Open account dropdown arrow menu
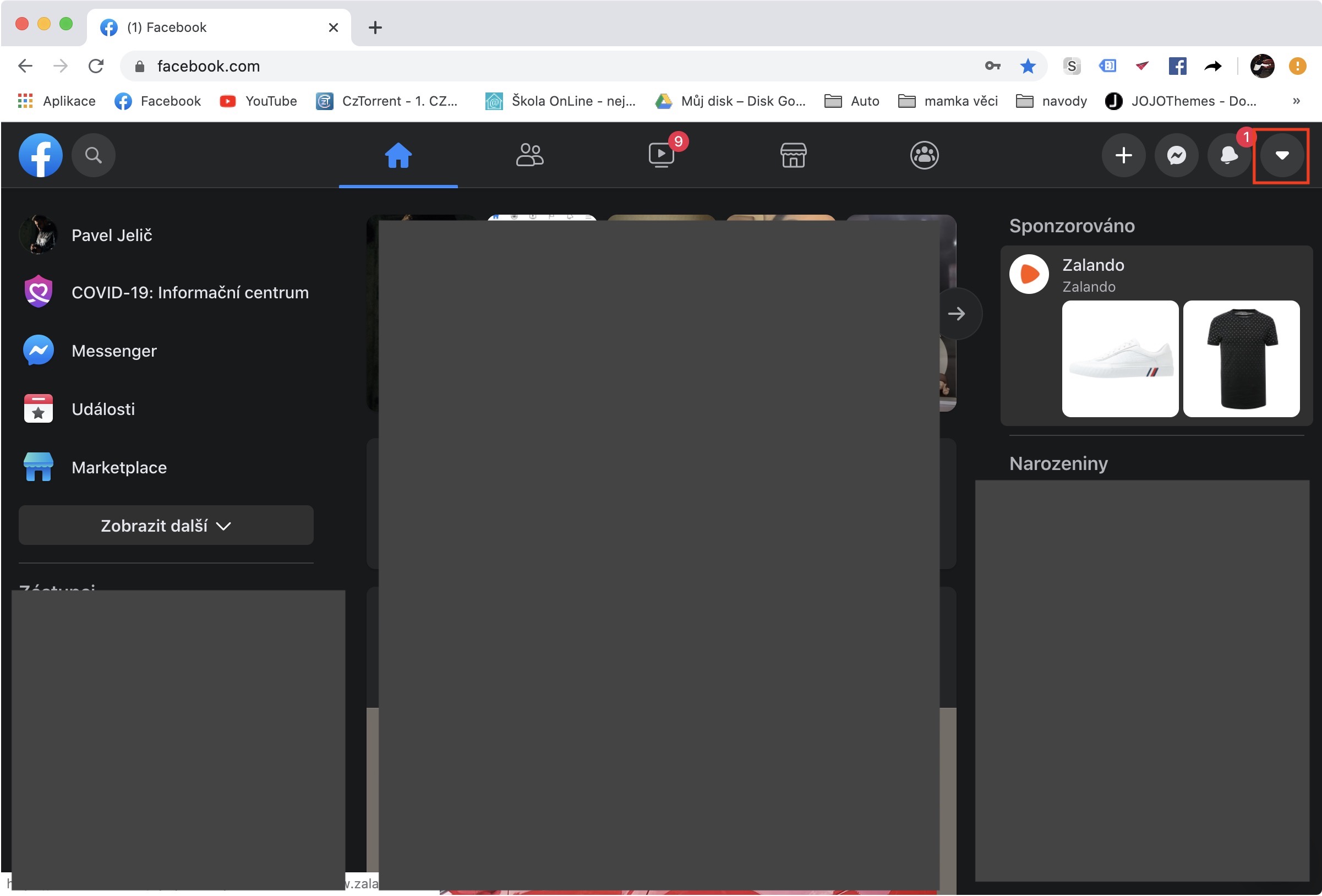This screenshot has height=896, width=1322. pos(1281,155)
